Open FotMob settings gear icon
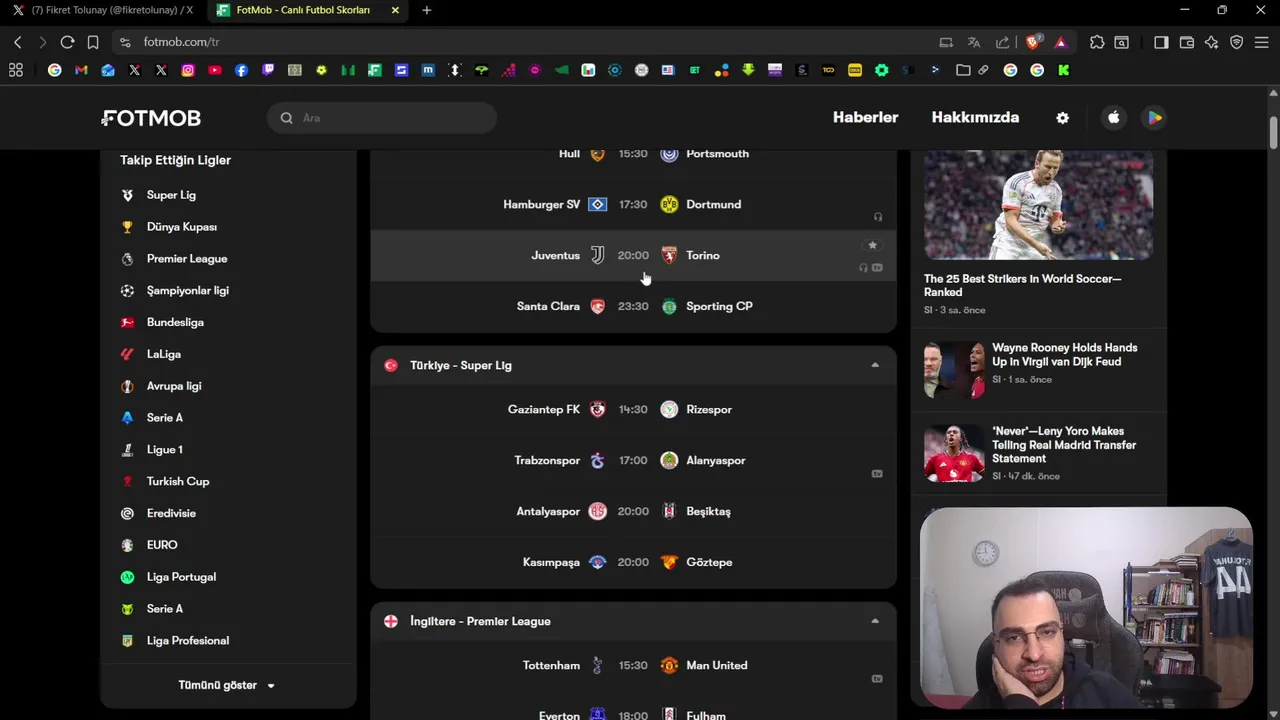 click(x=1062, y=118)
